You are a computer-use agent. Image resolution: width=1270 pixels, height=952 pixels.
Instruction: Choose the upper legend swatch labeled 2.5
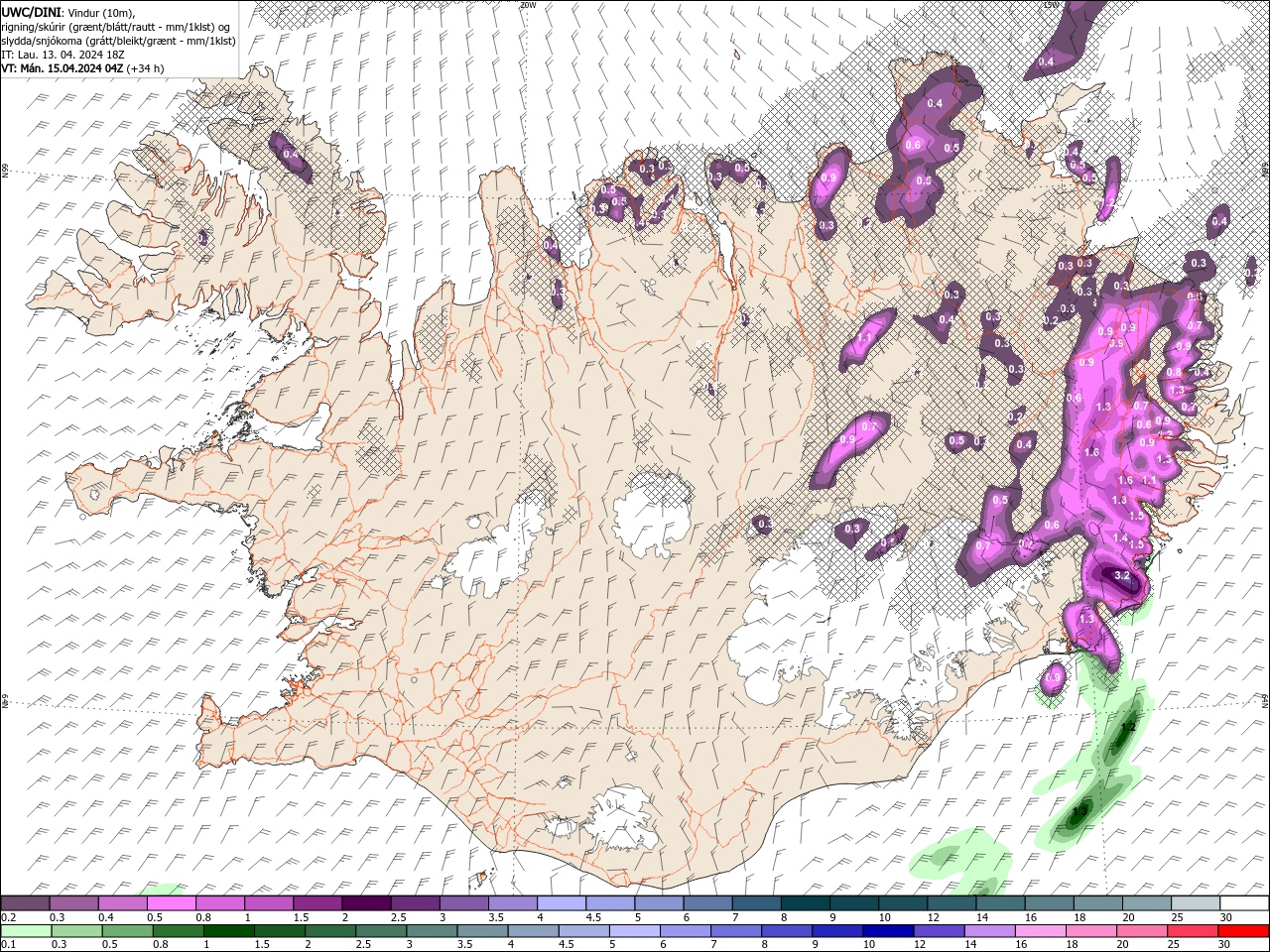pyautogui.click(x=415, y=903)
